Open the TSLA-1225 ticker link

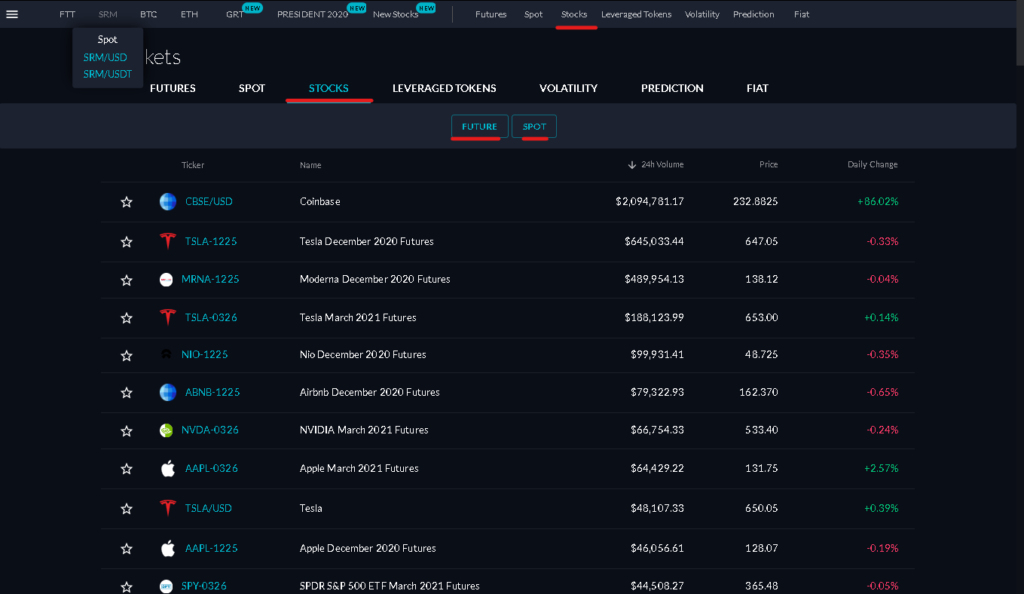tap(211, 242)
